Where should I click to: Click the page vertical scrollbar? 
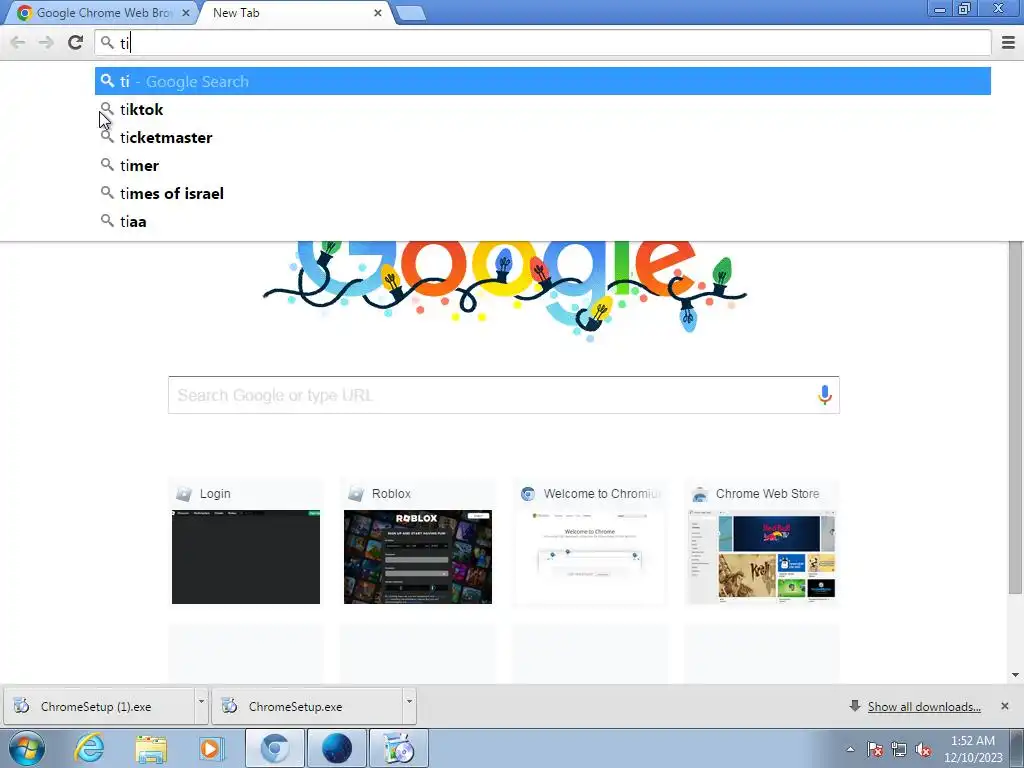click(1015, 418)
